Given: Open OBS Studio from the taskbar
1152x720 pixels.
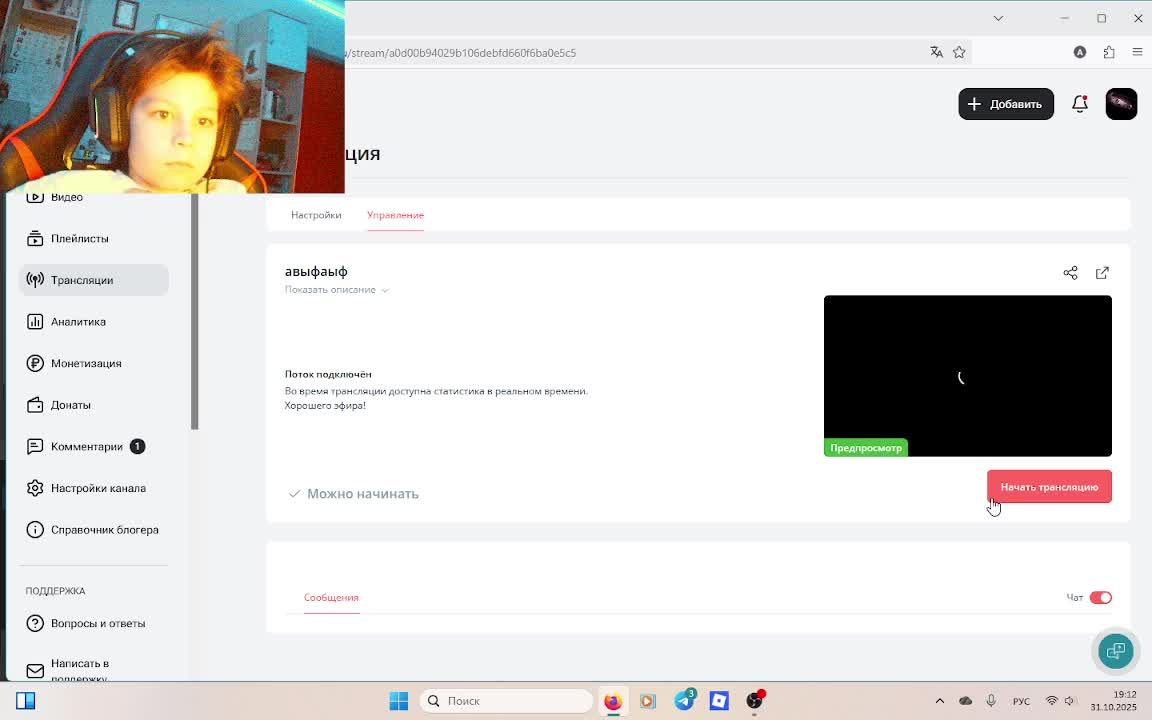Looking at the screenshot, I should coord(755,701).
